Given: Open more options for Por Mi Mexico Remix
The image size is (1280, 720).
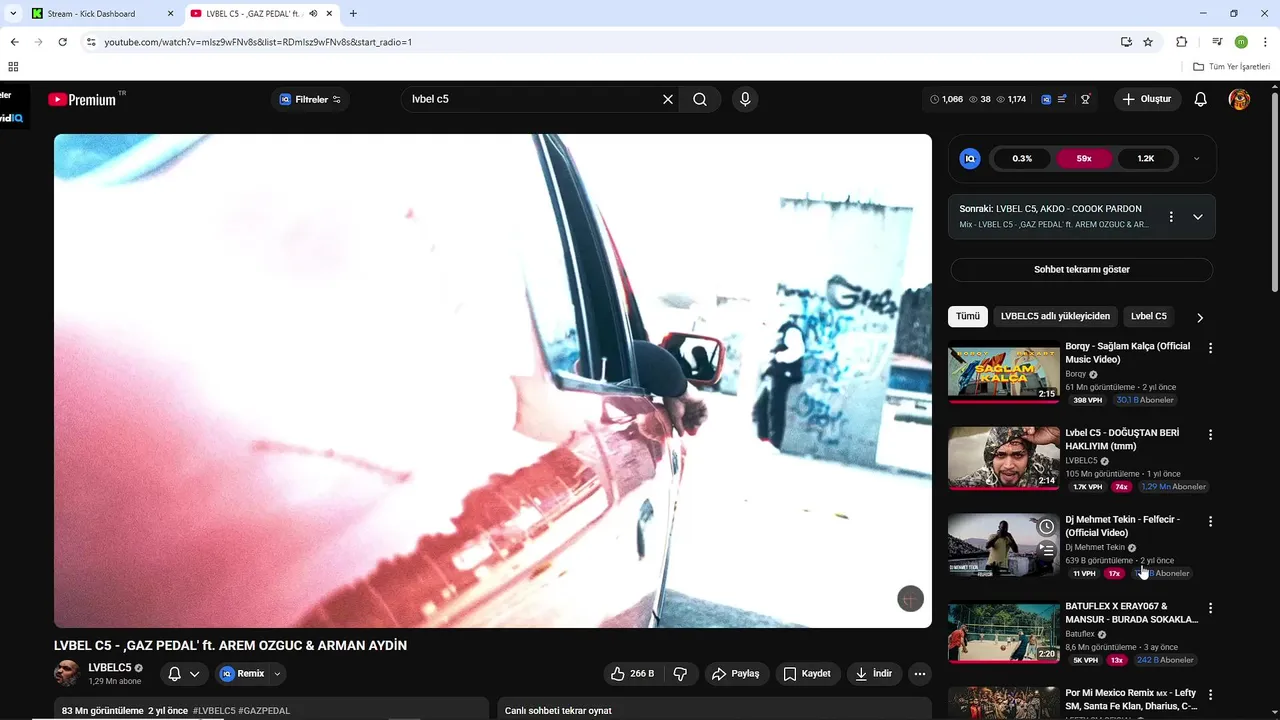Looking at the screenshot, I should 1210,695.
